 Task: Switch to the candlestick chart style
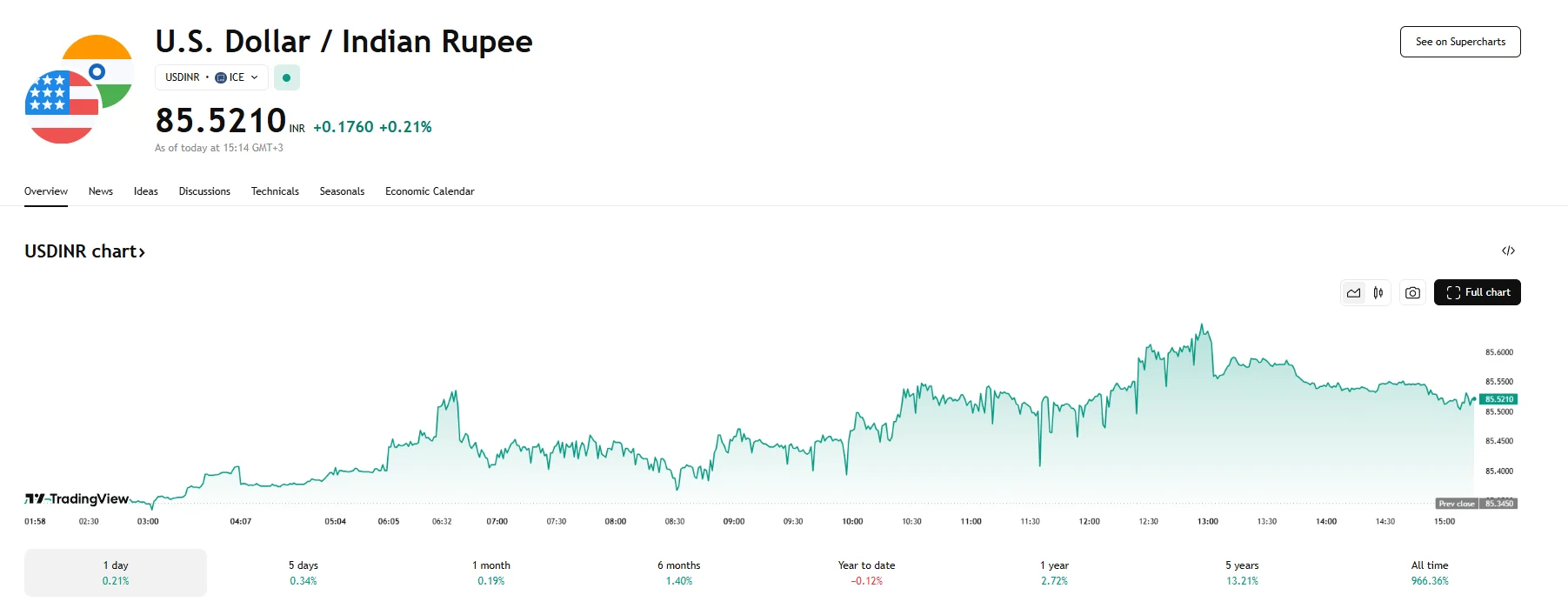[1378, 293]
